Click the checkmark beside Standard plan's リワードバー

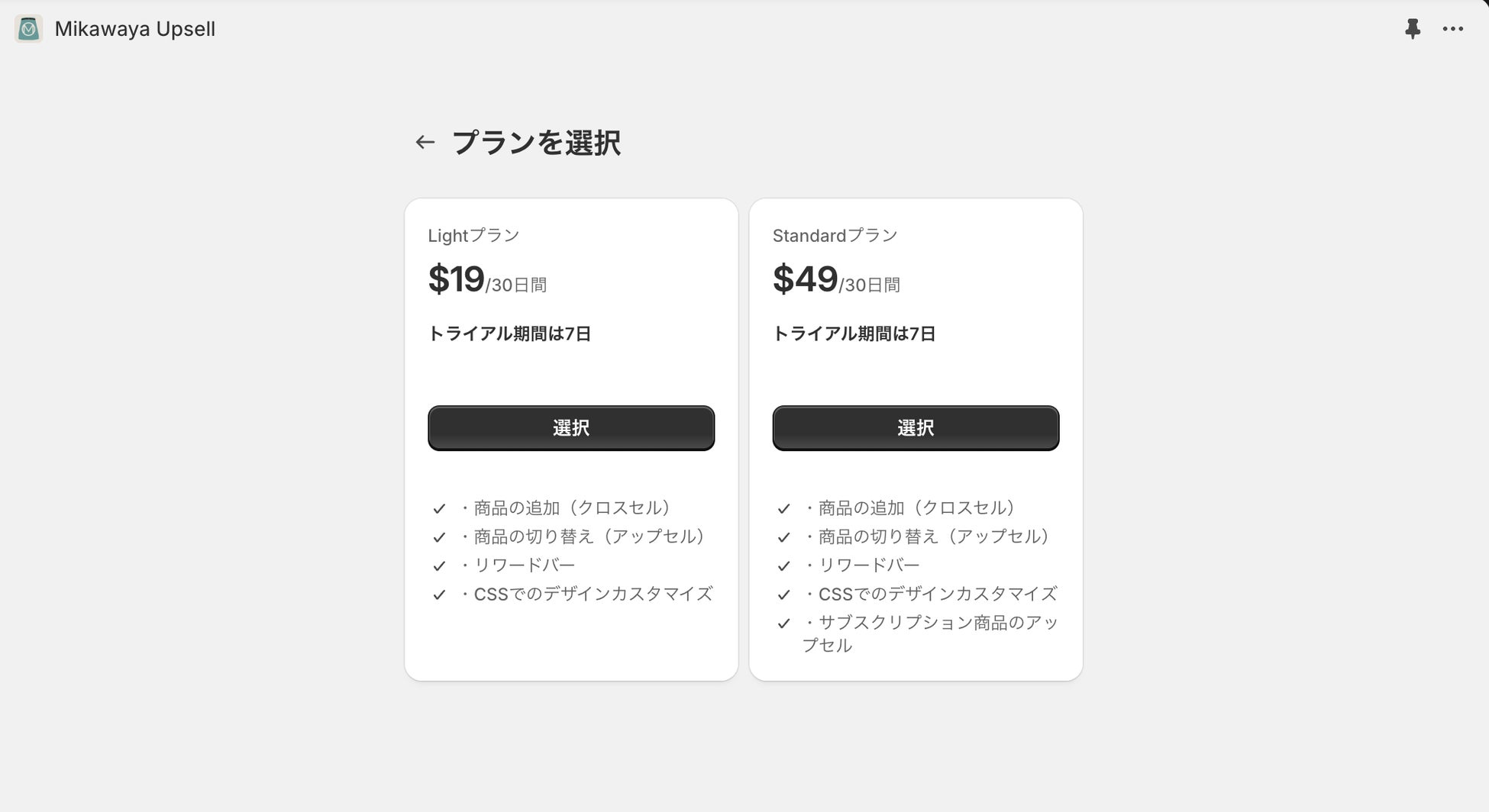coord(783,566)
